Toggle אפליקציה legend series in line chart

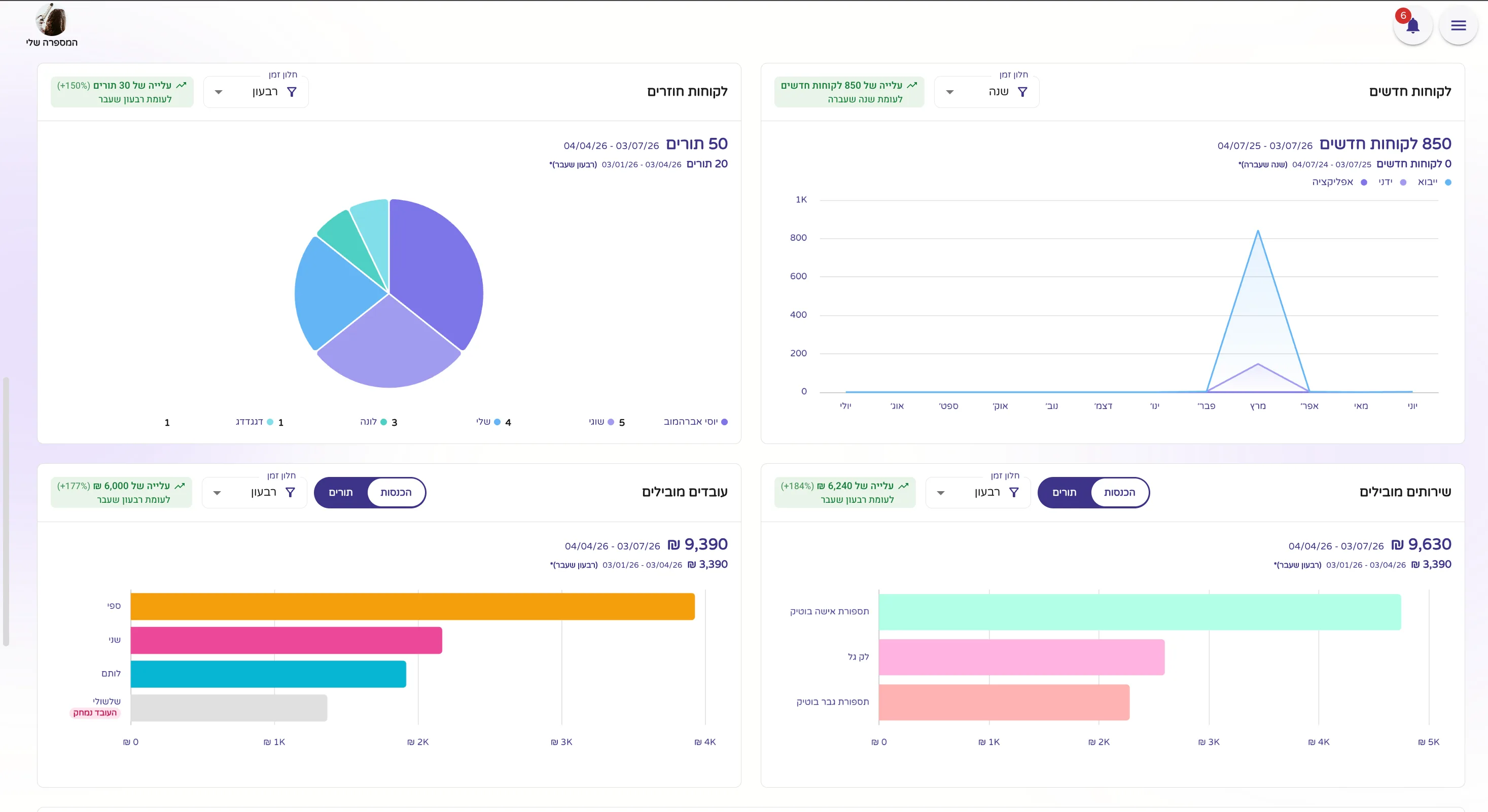pos(1339,182)
